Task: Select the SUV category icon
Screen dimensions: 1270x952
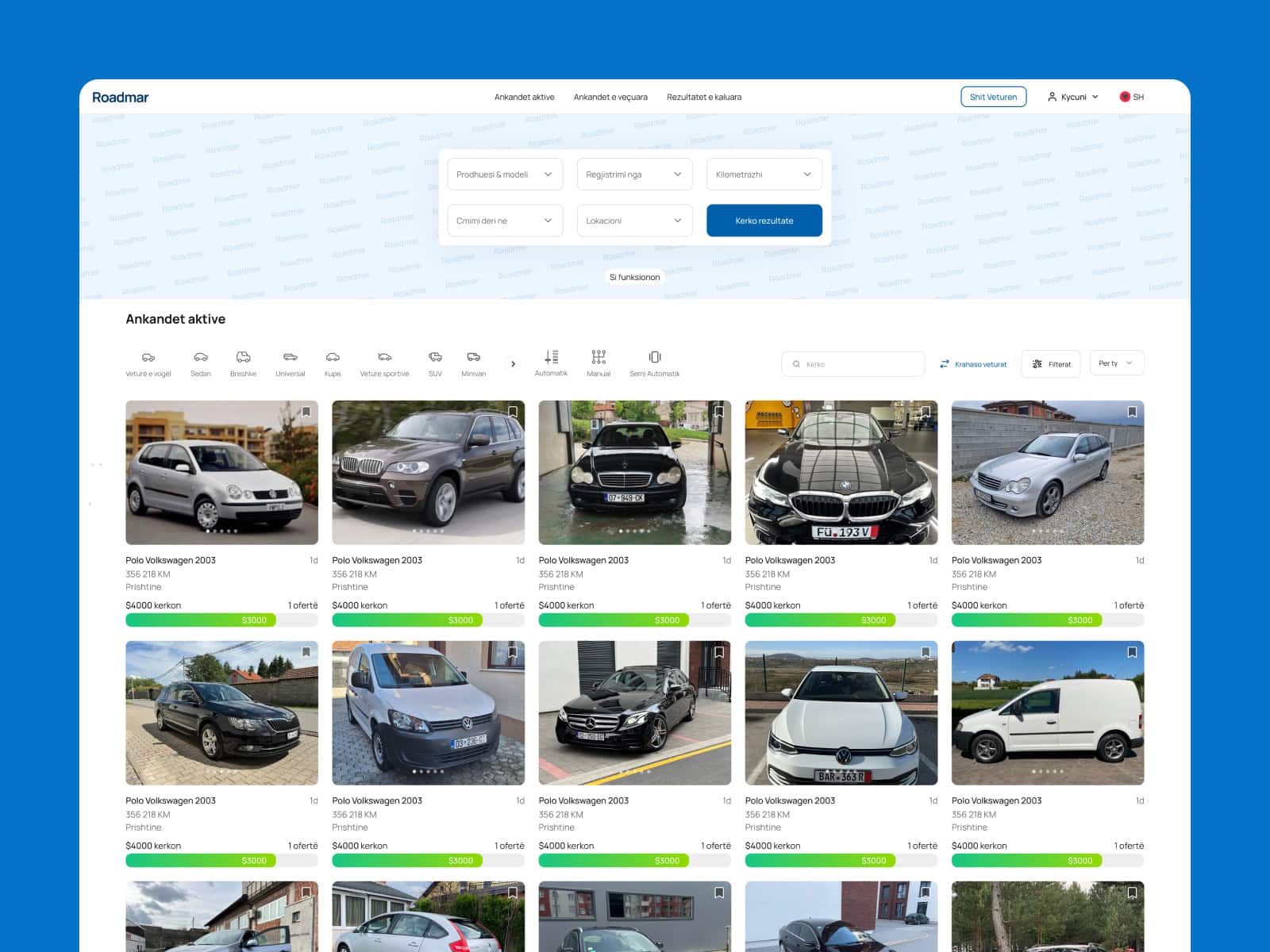Action: pyautogui.click(x=435, y=358)
